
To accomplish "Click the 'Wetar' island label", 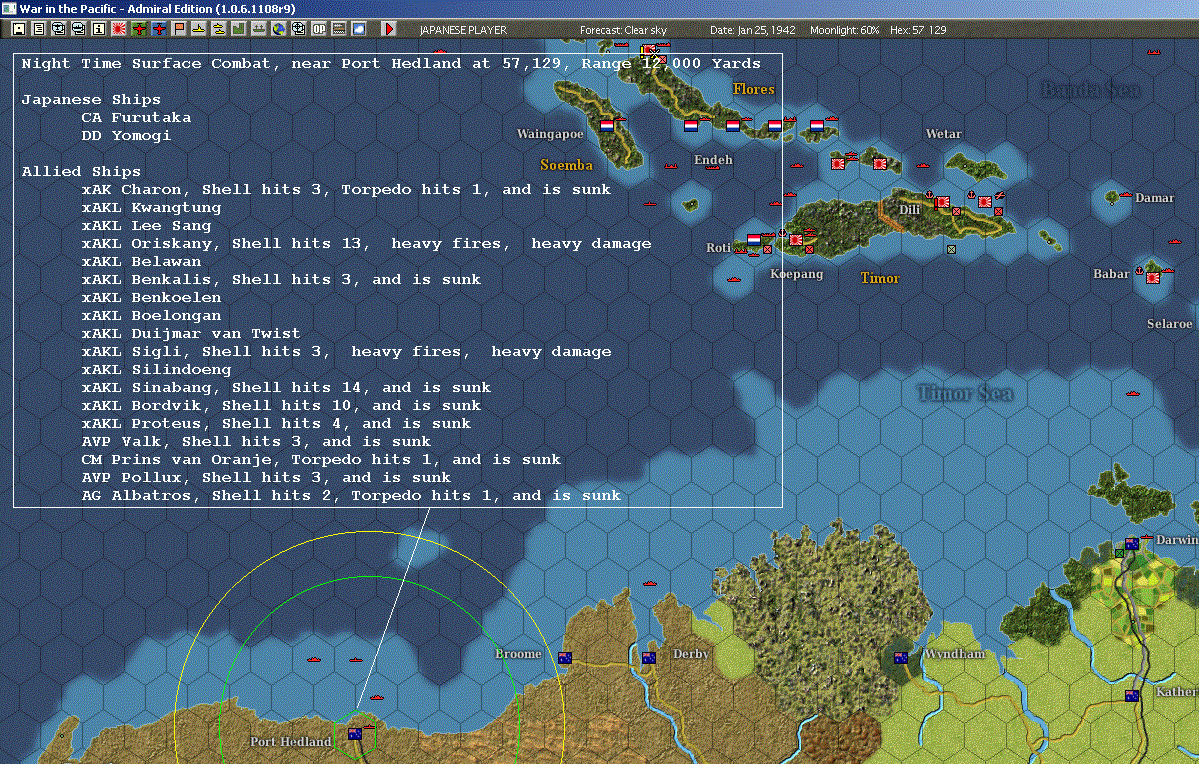I will tap(944, 134).
